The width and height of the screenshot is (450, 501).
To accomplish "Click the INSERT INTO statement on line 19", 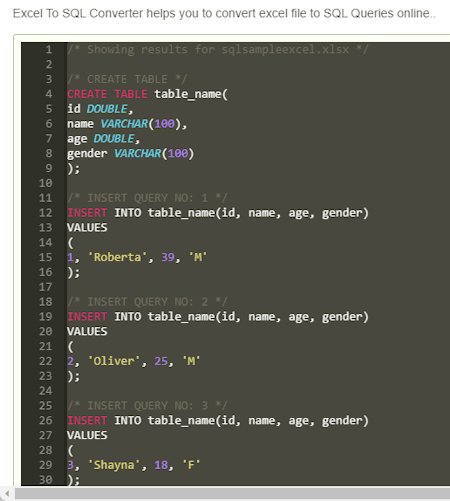I will pos(218,317).
